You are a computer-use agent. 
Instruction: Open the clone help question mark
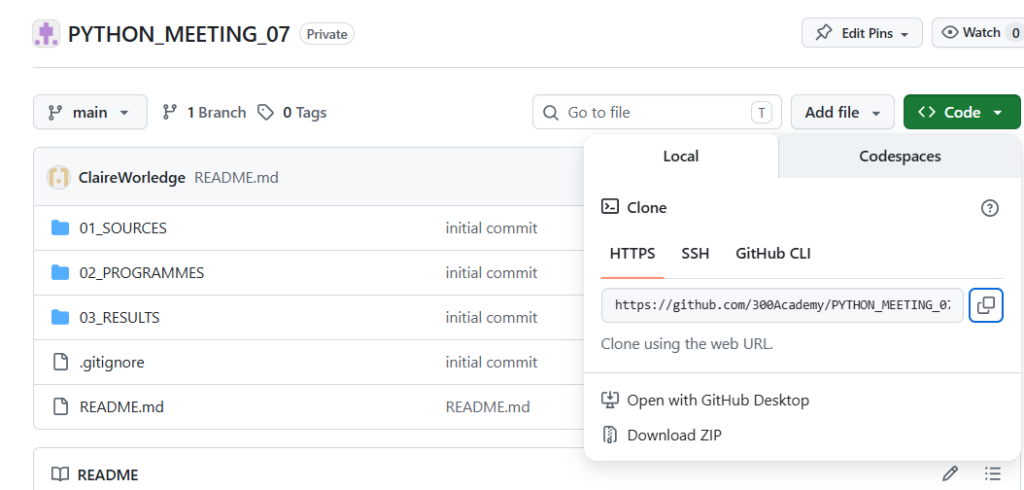(990, 208)
